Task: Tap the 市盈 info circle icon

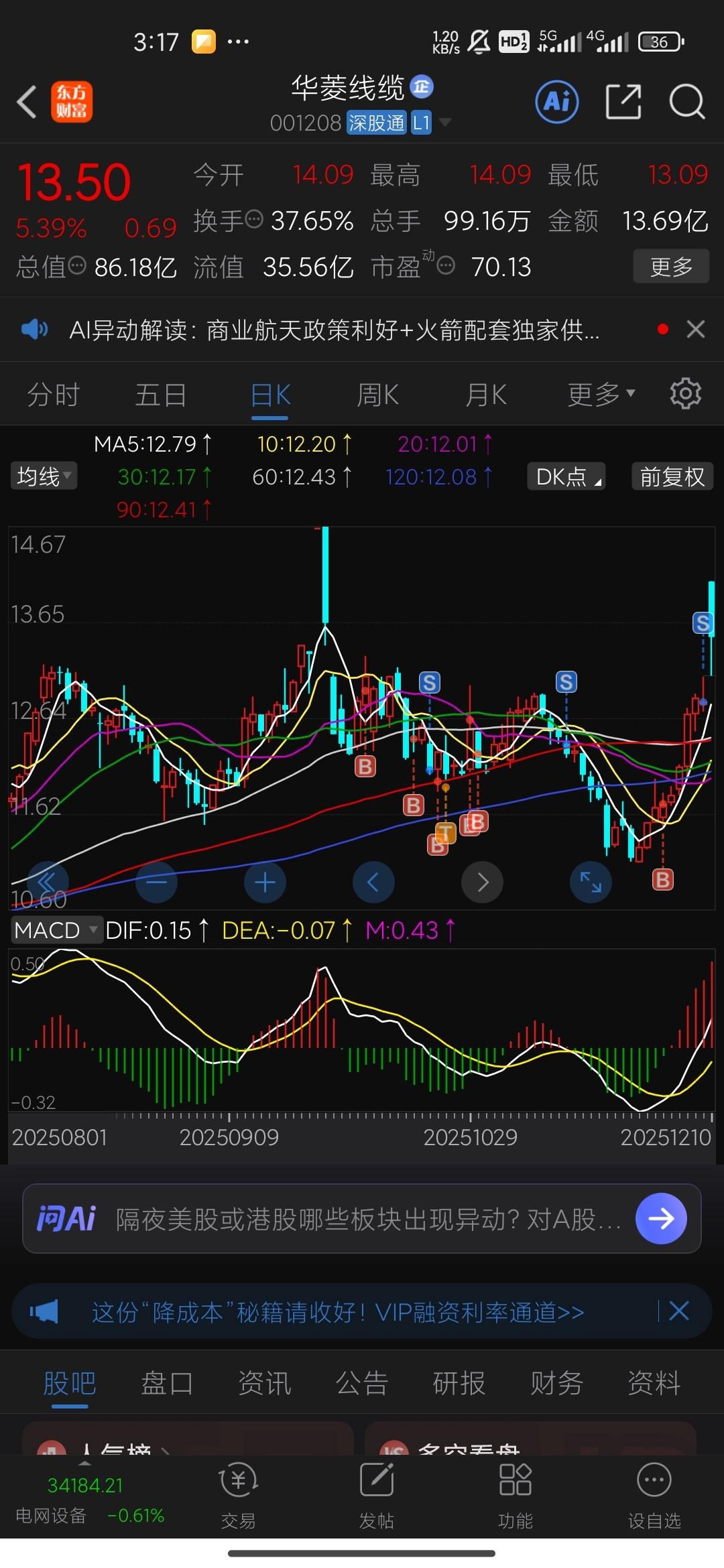Action: coord(446,266)
